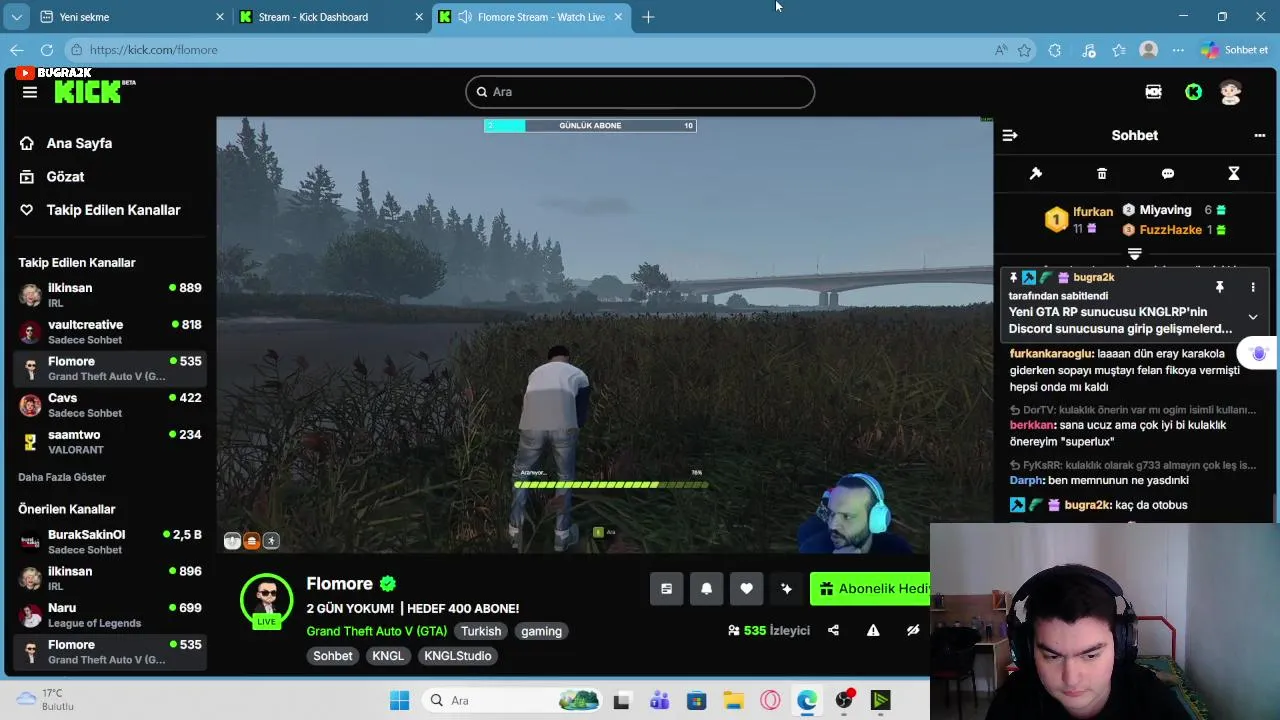Click bugra2k username in chat message
Image resolution: width=1280 pixels, height=720 pixels.
tap(1087, 505)
